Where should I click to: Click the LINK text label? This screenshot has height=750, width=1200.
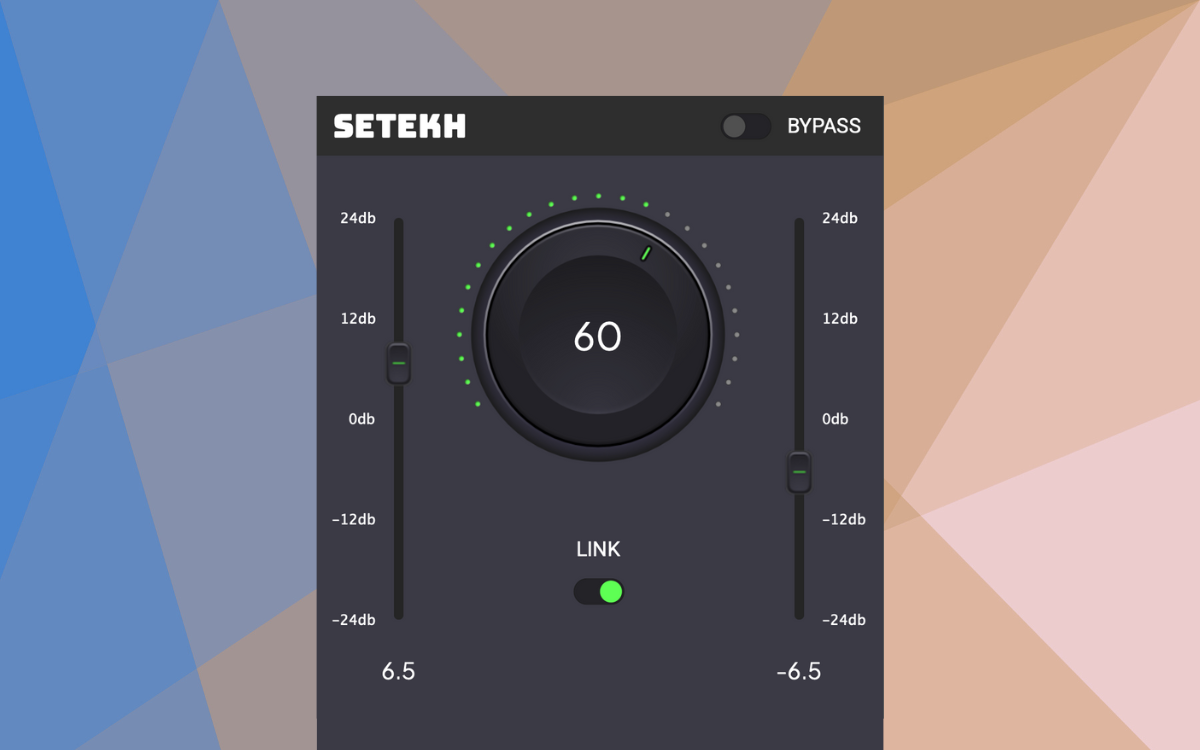coord(598,549)
